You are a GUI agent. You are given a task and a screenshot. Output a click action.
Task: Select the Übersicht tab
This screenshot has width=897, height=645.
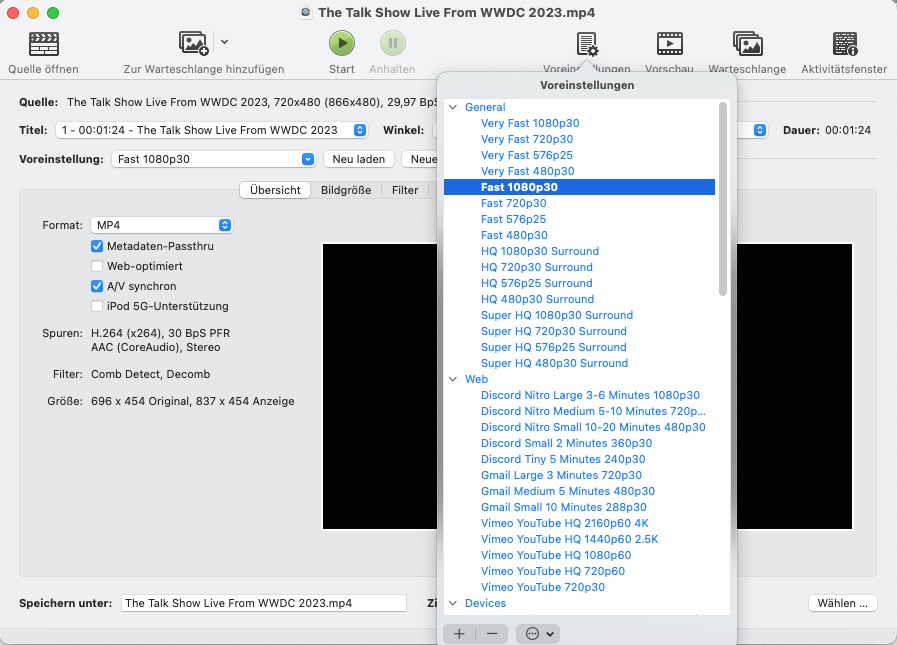(275, 190)
